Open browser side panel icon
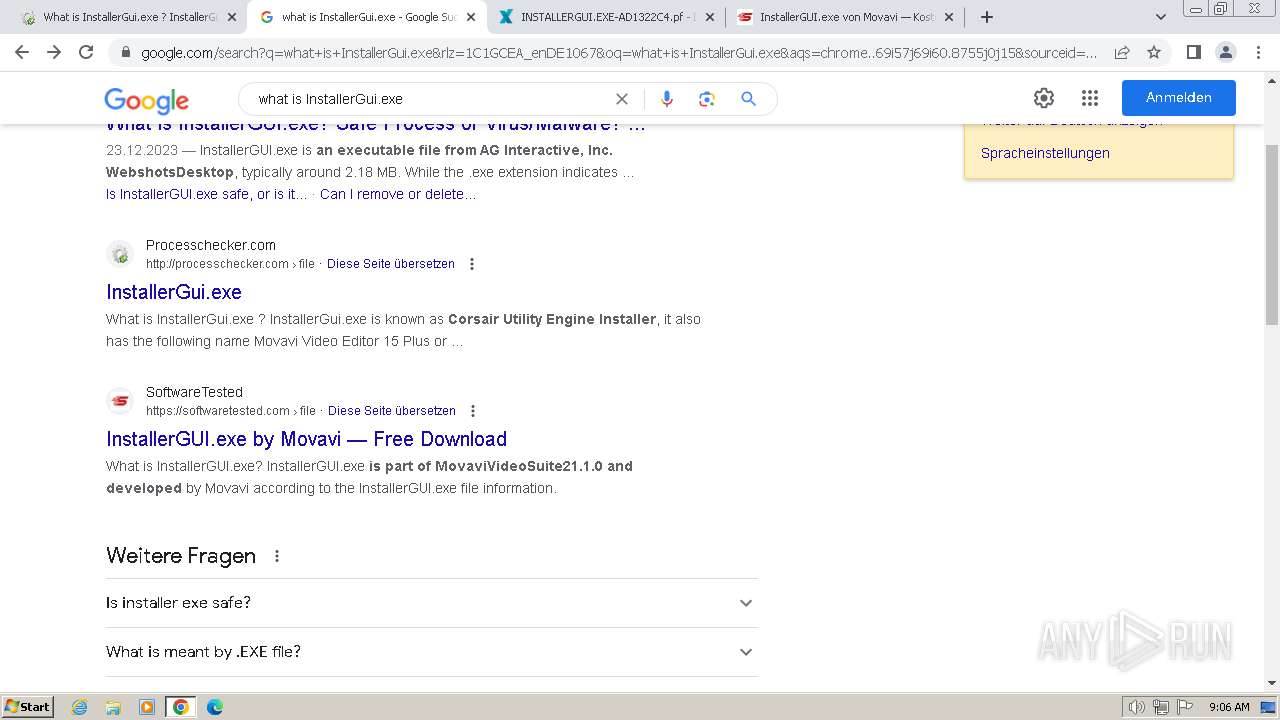The width and height of the screenshot is (1280, 720). (1193, 52)
